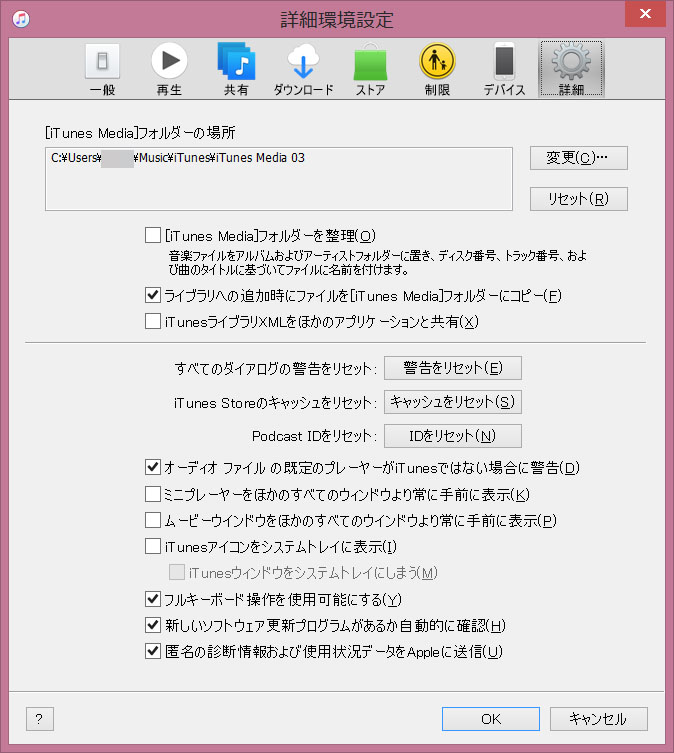This screenshot has height=753, width=674.
Task: Click the [iTunes Media]フォルダーの場所 label
Action: [140, 133]
